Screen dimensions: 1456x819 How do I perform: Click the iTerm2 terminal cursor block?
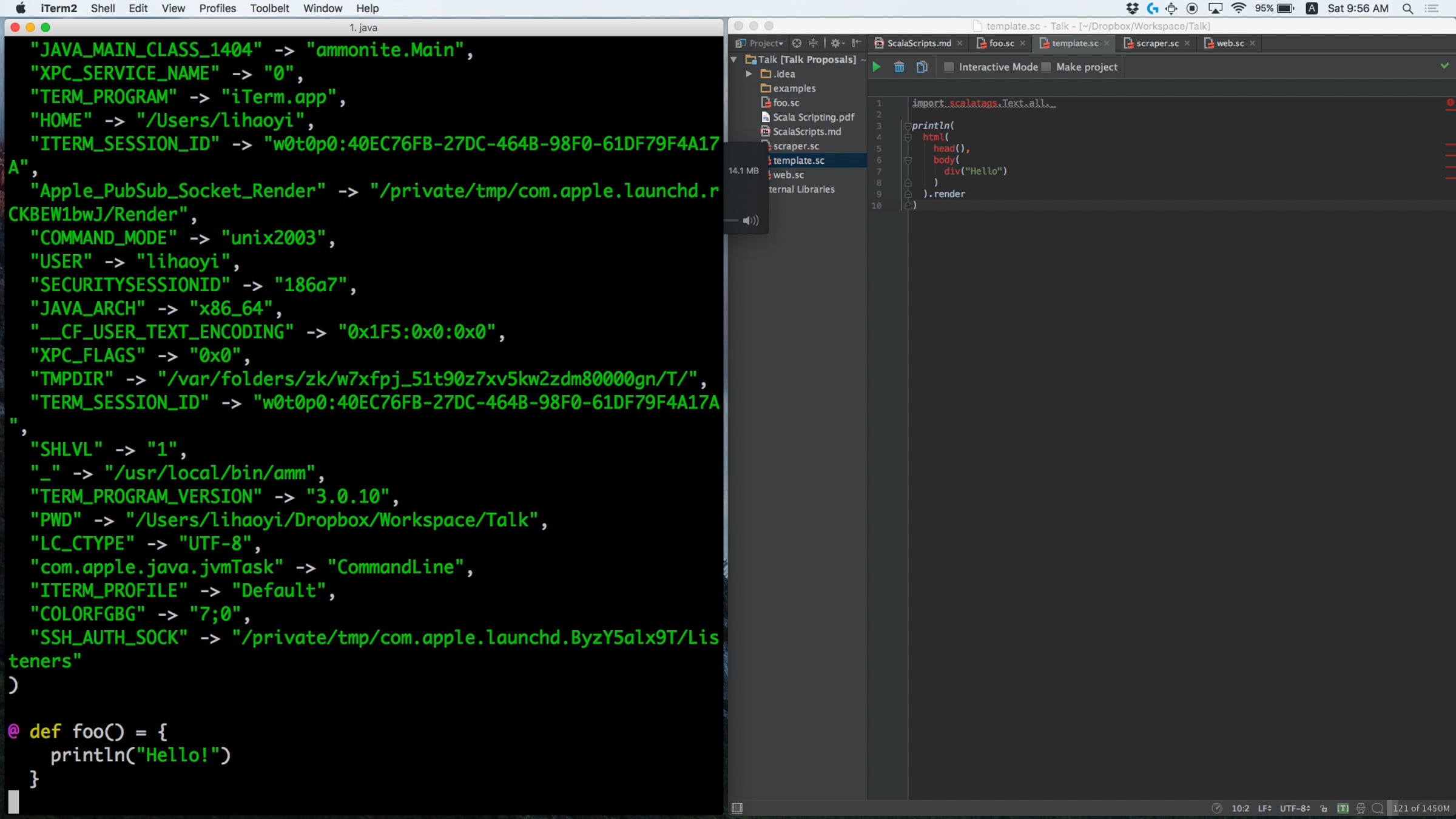pyautogui.click(x=13, y=801)
